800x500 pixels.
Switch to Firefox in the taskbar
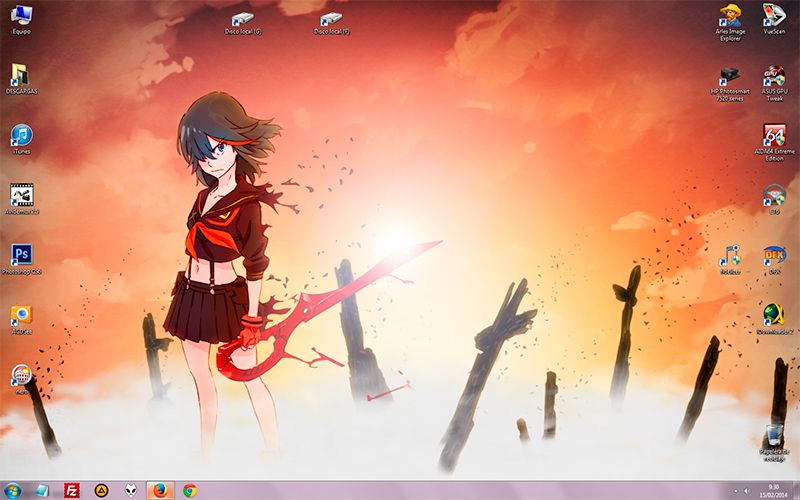click(160, 491)
